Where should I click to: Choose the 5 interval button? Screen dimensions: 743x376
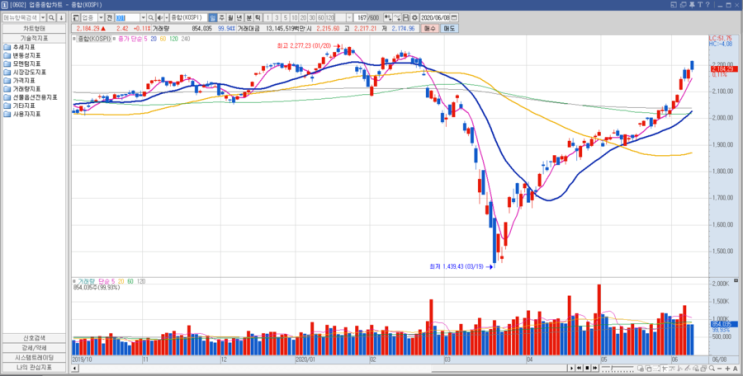tap(285, 18)
